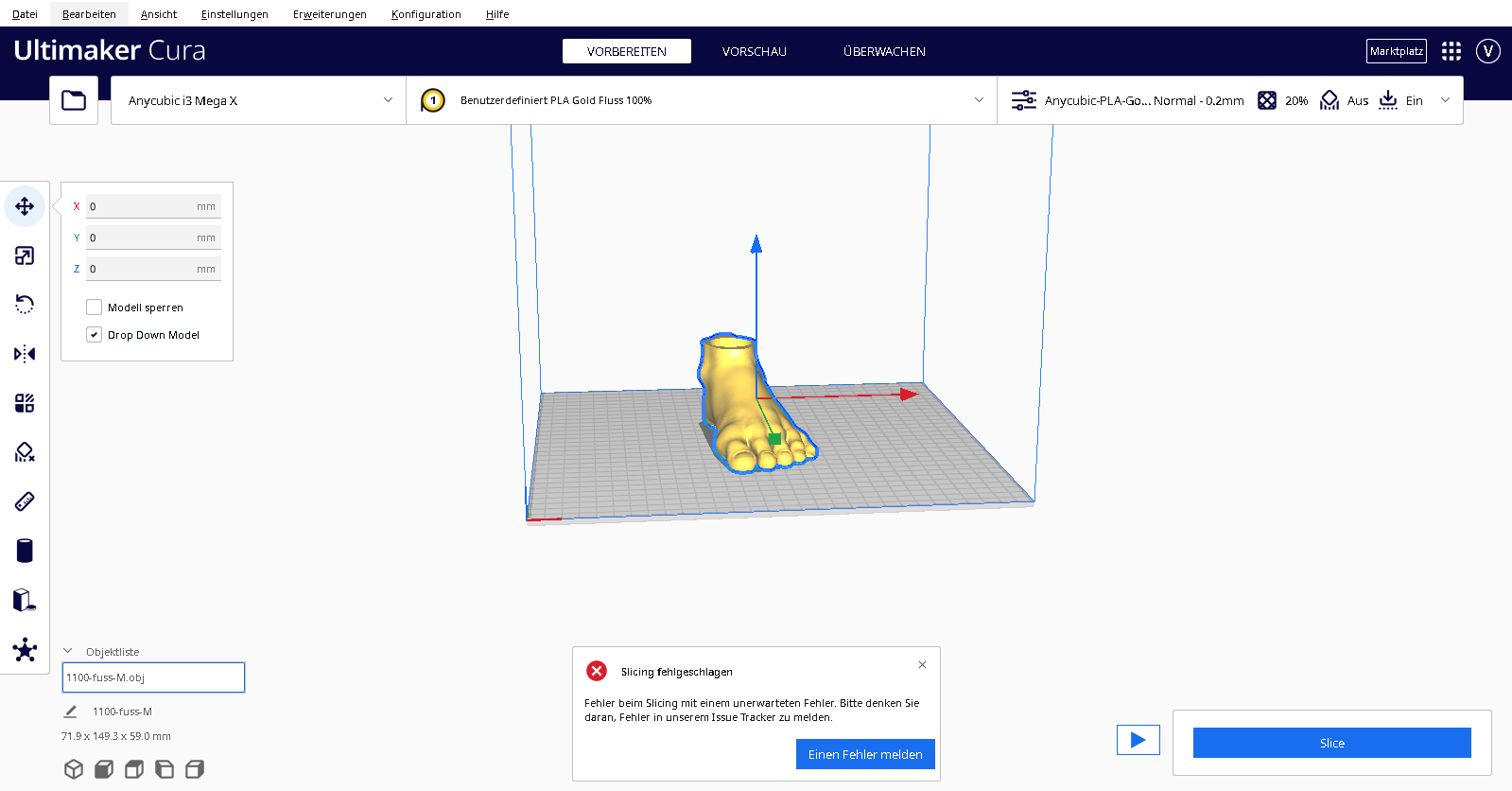This screenshot has width=1512, height=791.
Task: Switch to left side view icon
Action: [165, 769]
